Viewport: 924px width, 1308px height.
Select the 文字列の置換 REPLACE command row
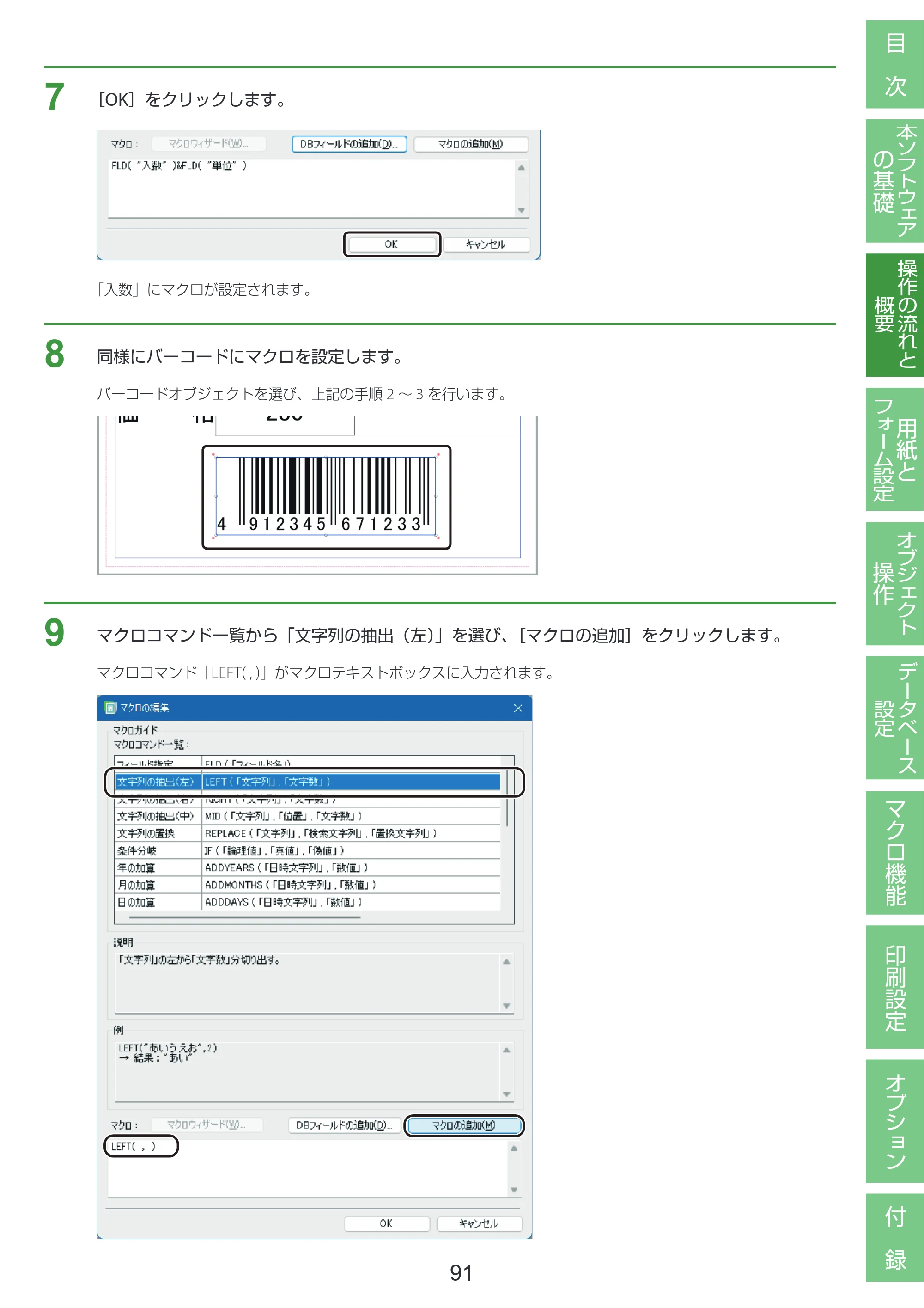pyautogui.click(x=308, y=833)
